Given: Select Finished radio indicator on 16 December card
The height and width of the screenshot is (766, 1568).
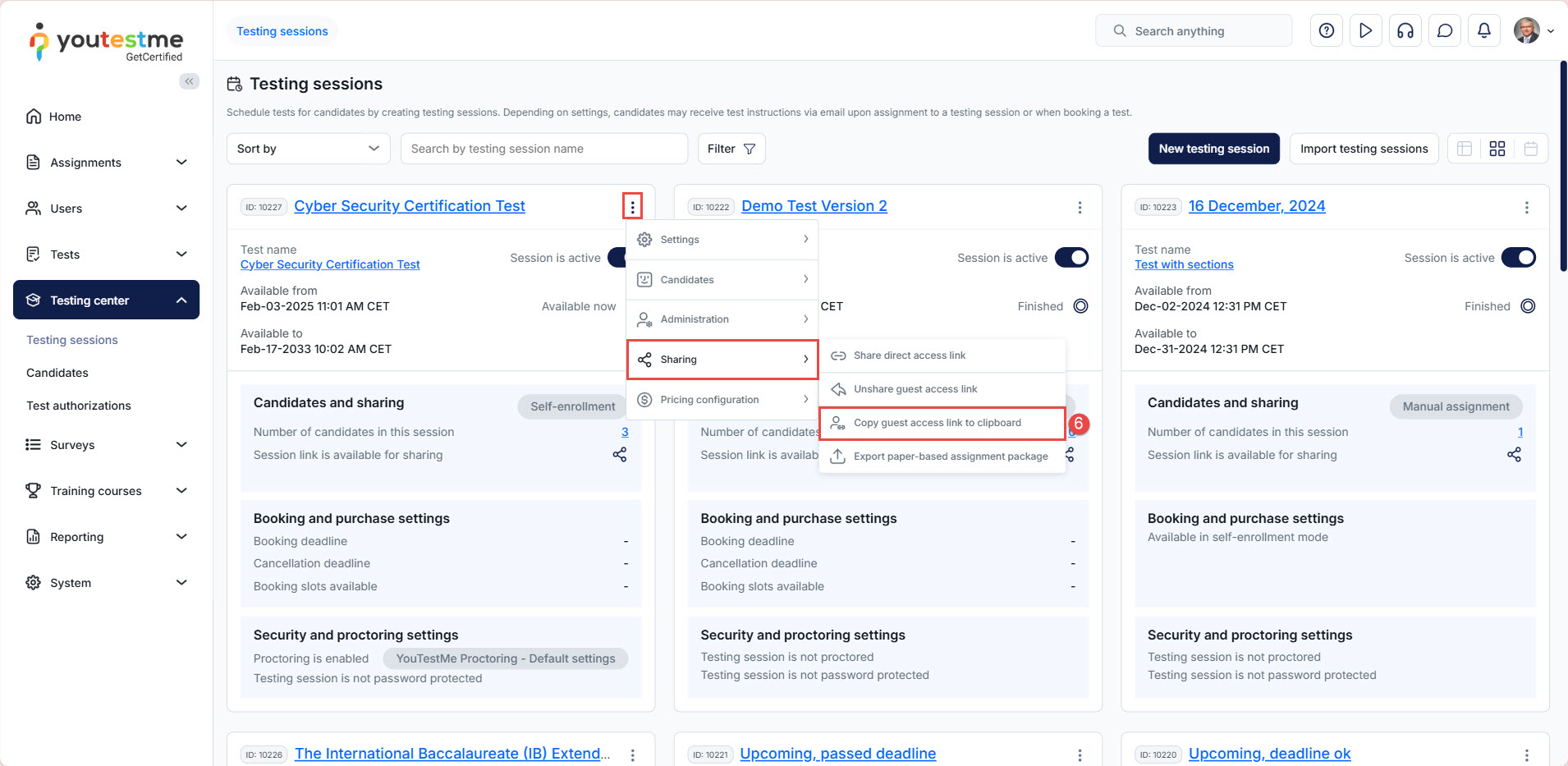Looking at the screenshot, I should (1527, 306).
